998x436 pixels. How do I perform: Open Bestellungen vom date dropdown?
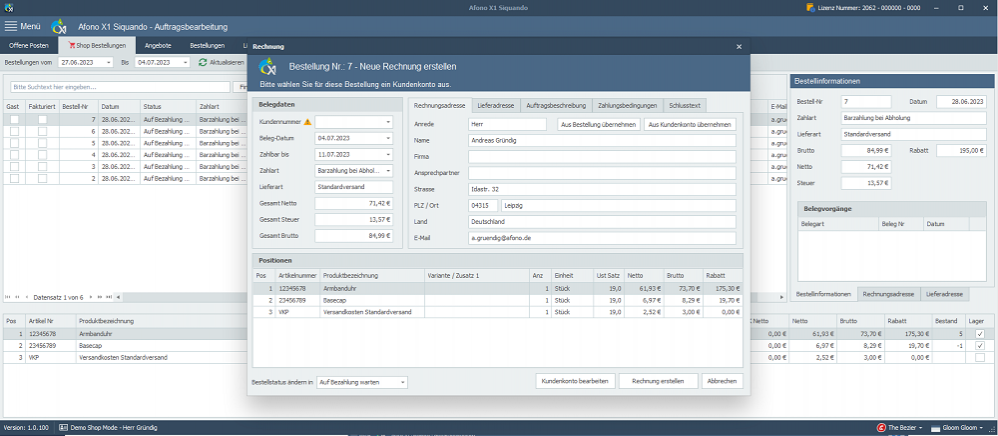coord(108,62)
